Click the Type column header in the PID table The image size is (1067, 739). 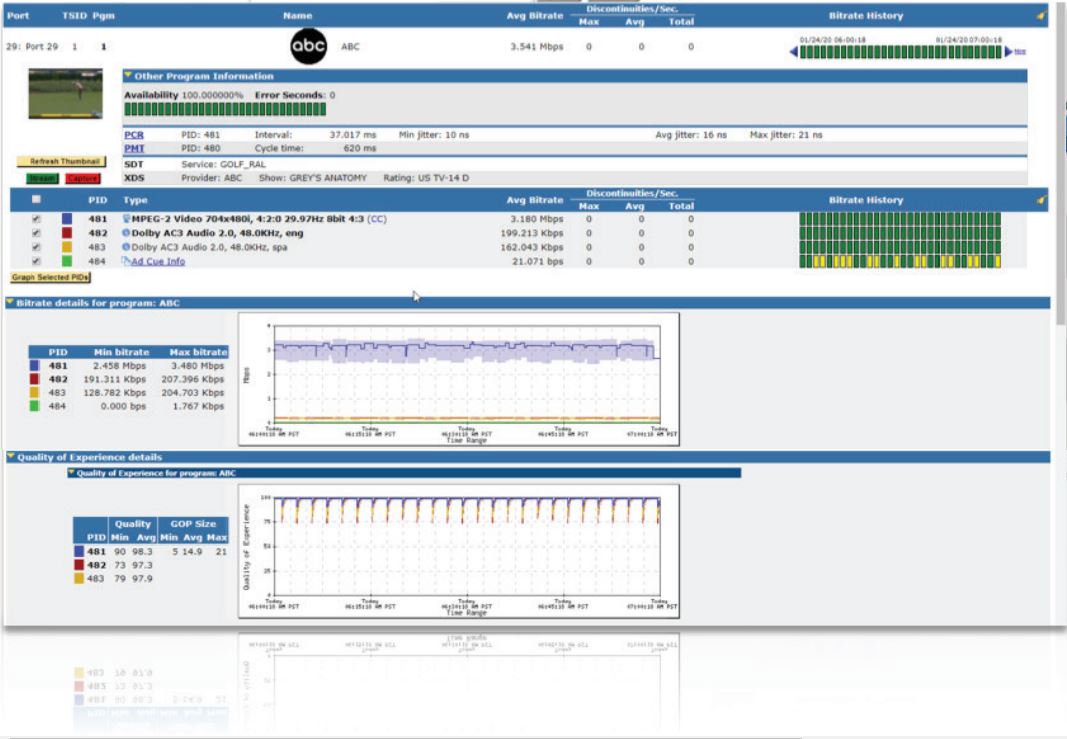click(x=135, y=200)
